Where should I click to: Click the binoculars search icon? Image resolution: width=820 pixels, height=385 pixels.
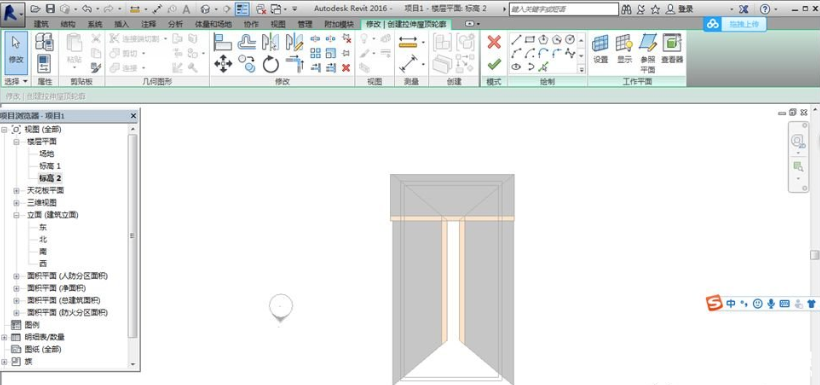click(x=627, y=9)
